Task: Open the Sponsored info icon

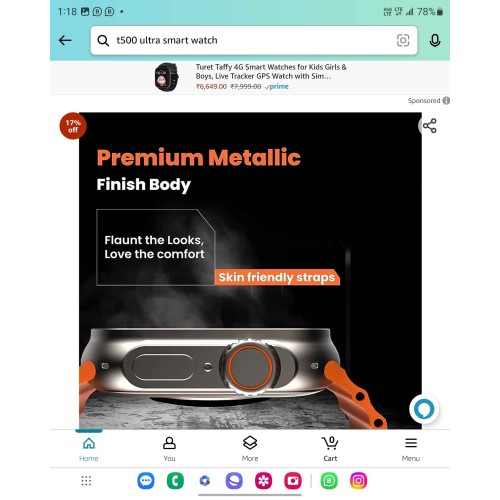Action: tap(446, 101)
